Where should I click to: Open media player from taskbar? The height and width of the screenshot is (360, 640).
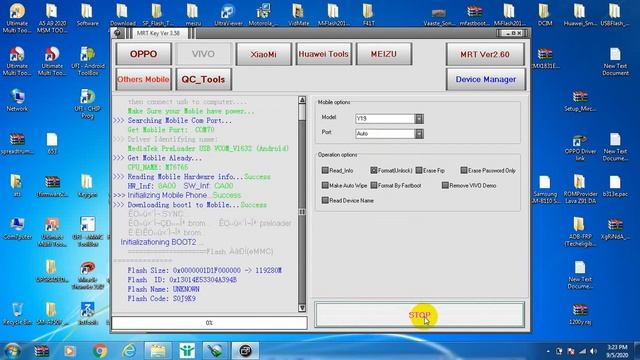tap(70, 351)
